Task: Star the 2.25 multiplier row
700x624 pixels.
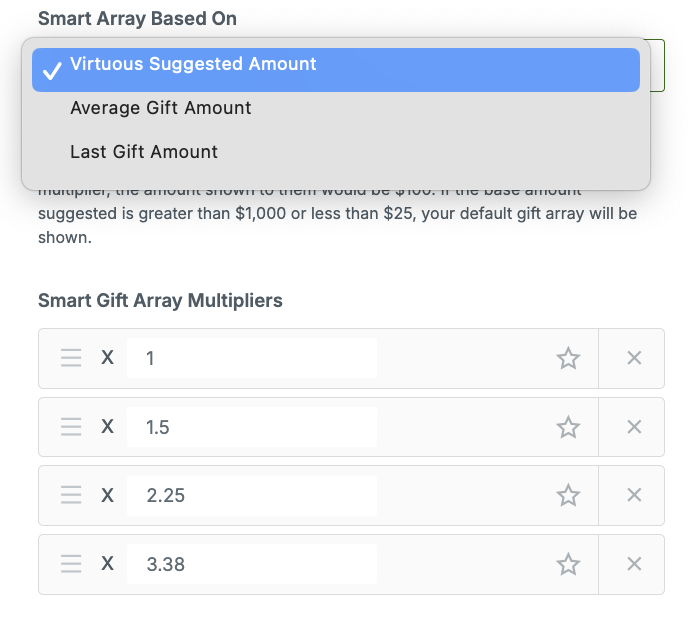Action: [568, 495]
